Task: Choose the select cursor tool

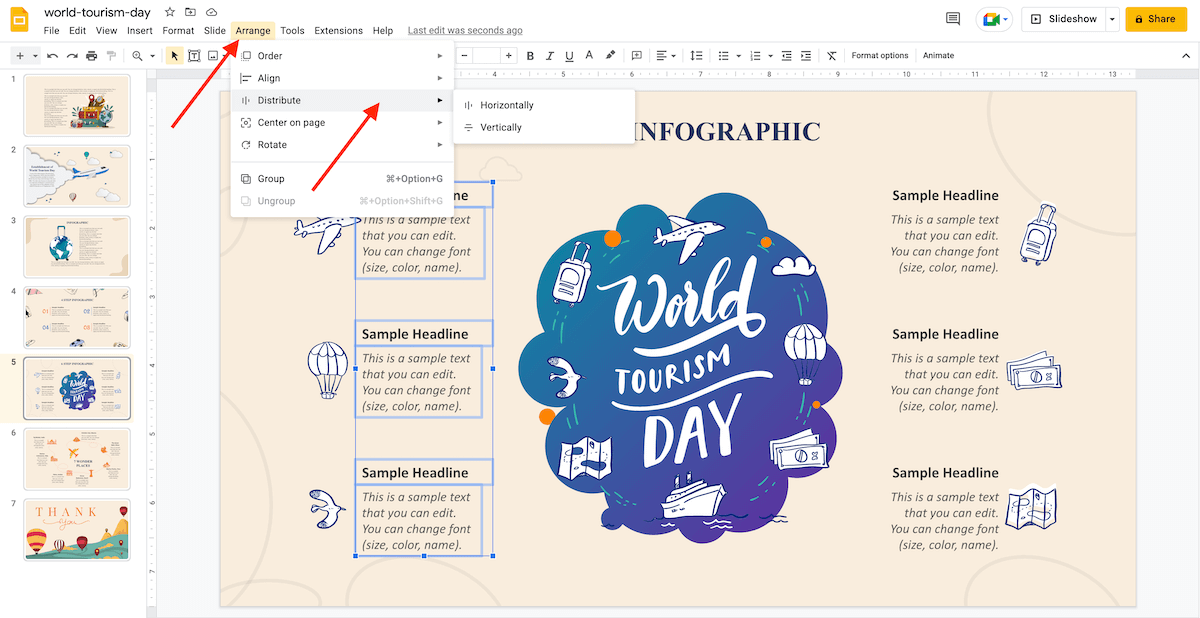Action: 175,56
